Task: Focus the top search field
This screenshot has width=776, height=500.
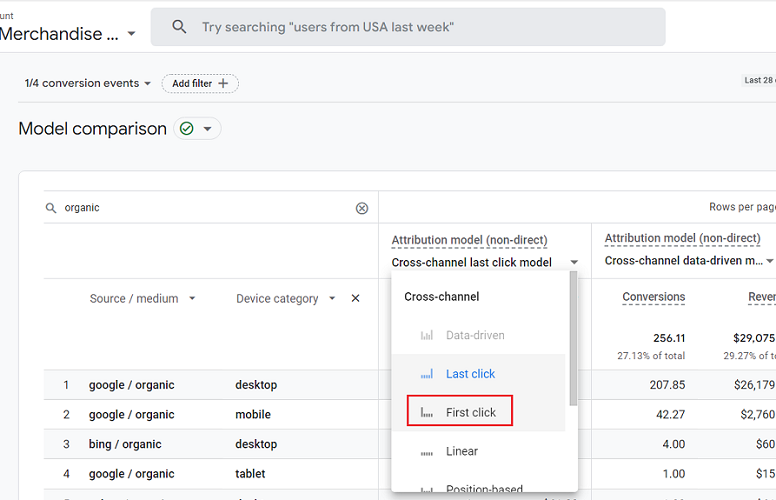Action: [408, 27]
